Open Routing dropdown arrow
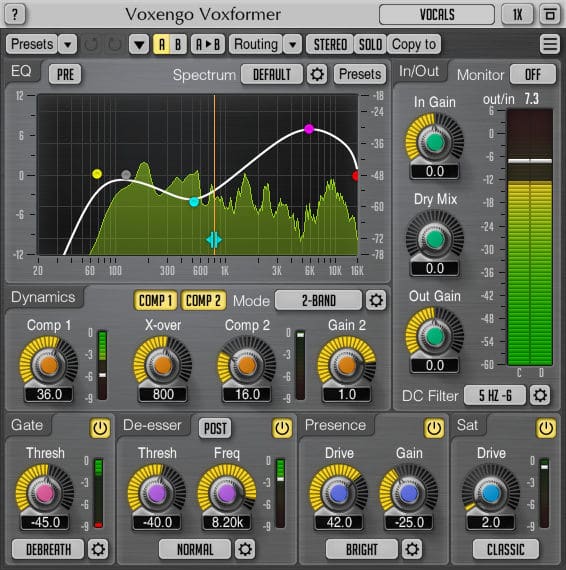The image size is (566, 570). pyautogui.click(x=292, y=44)
